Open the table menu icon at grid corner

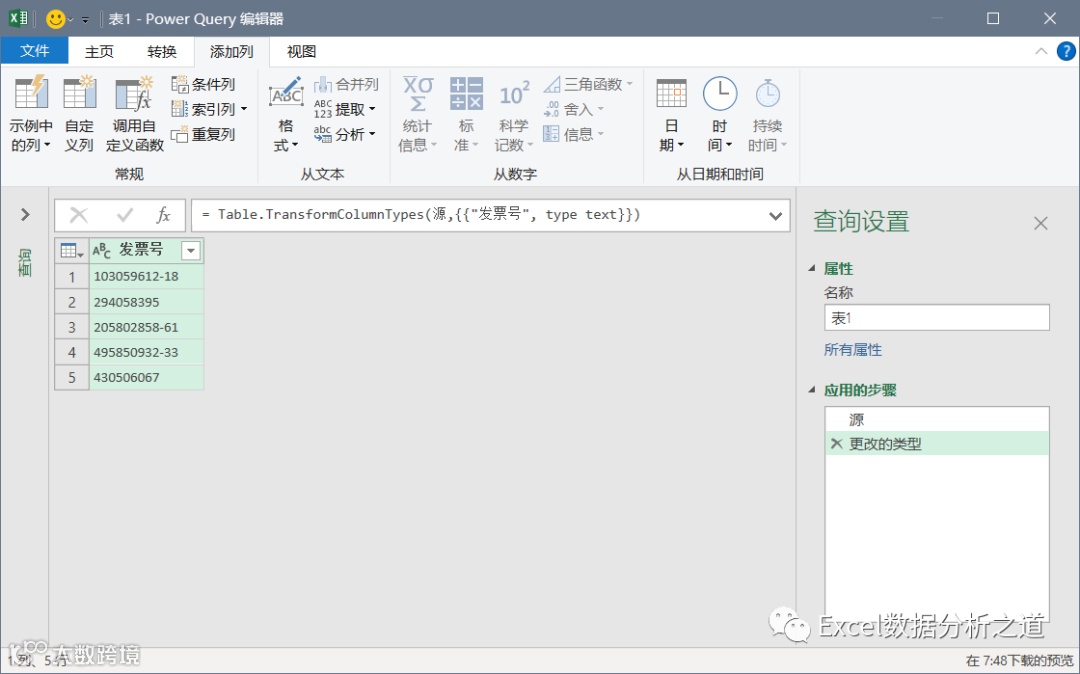click(72, 251)
